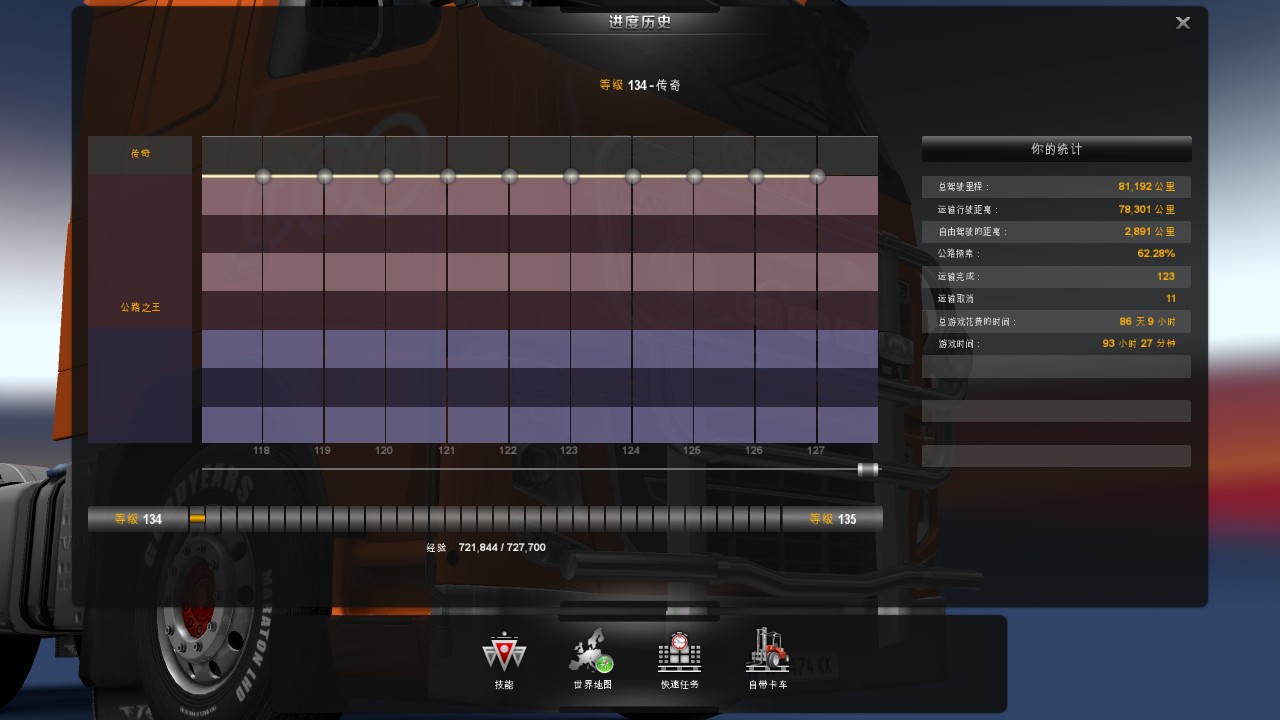Close the 进度历史 progress history window

pos(1183,23)
